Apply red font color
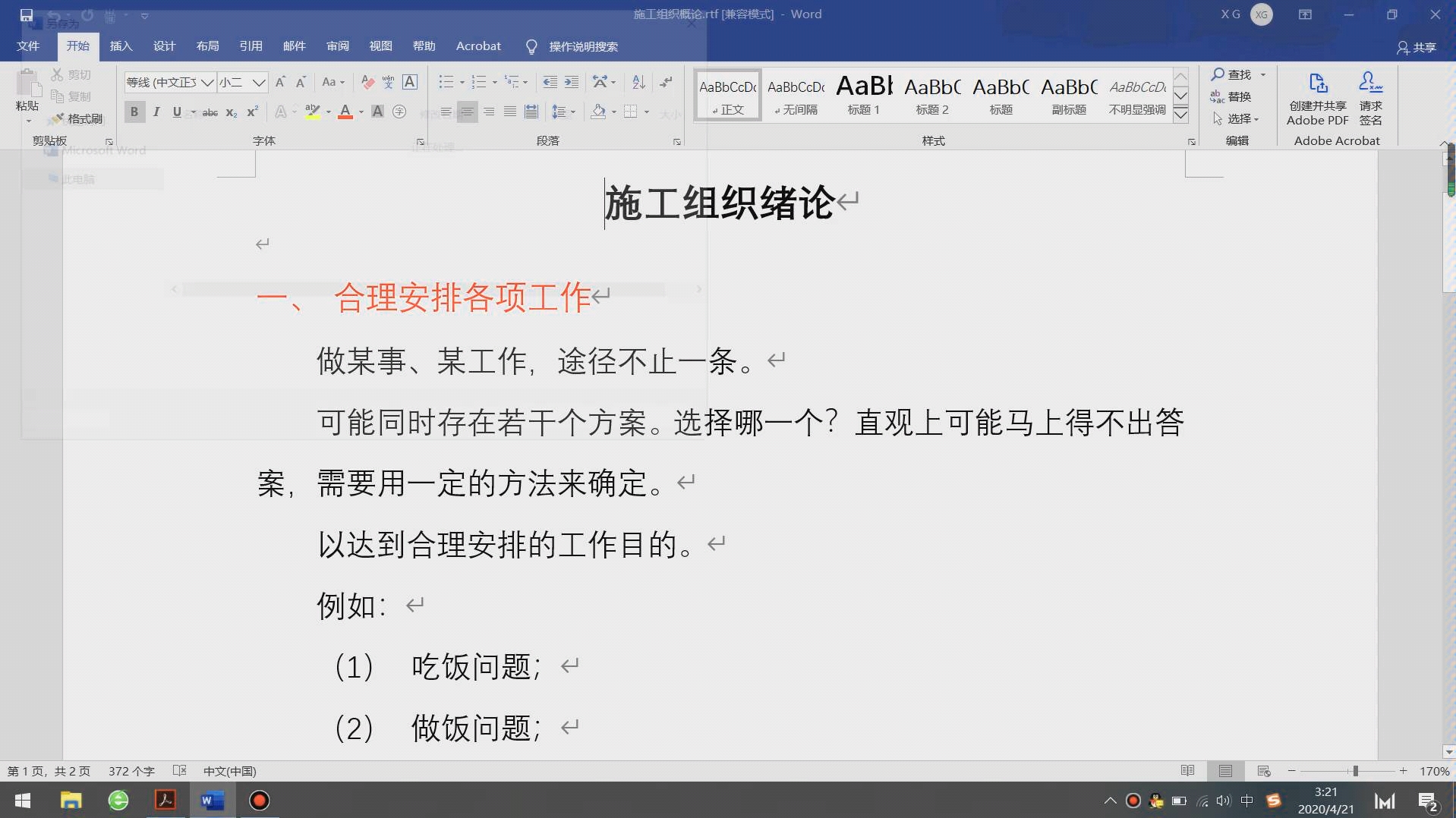 tap(345, 112)
